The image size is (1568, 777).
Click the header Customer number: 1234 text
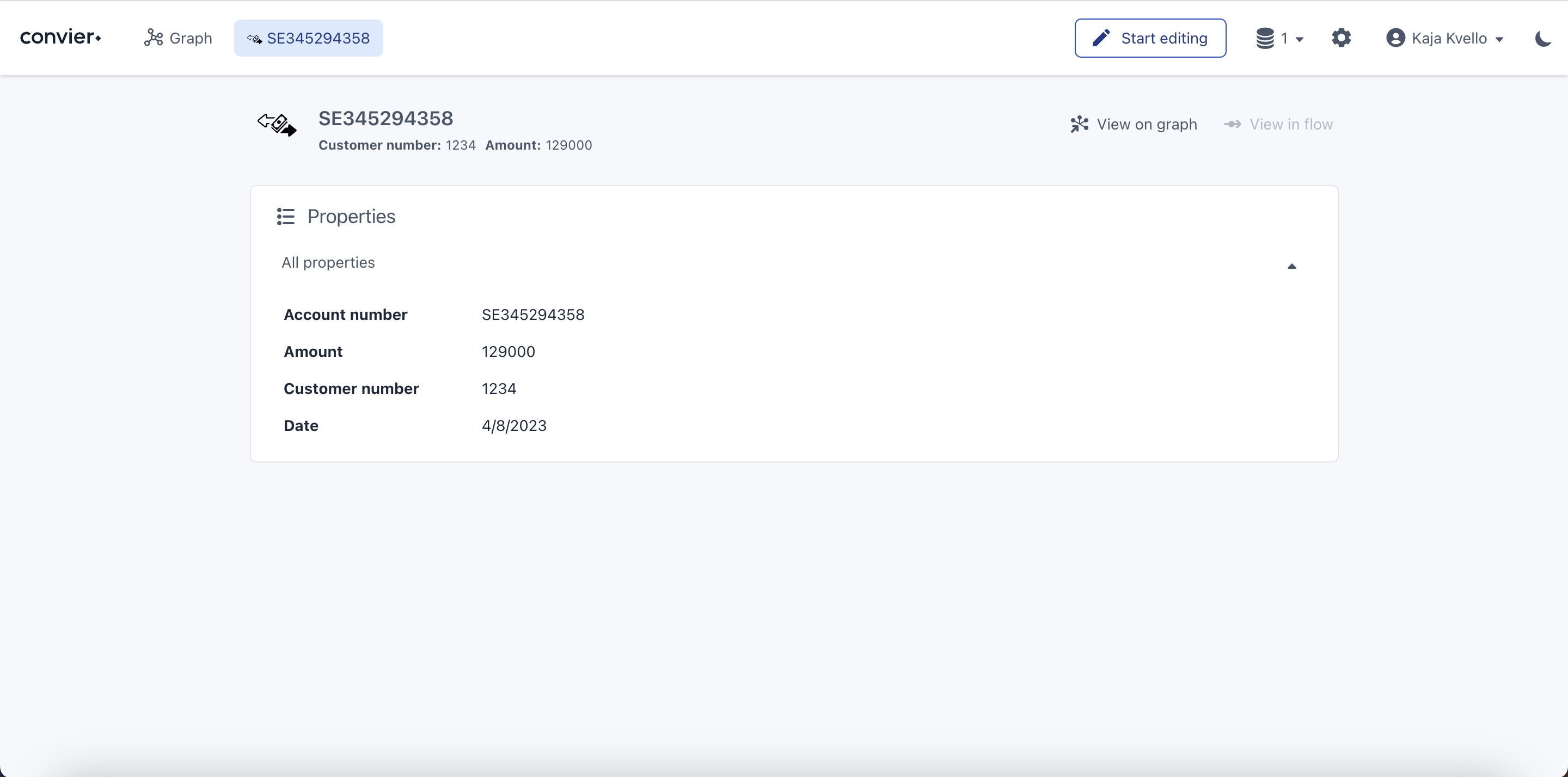tap(397, 145)
